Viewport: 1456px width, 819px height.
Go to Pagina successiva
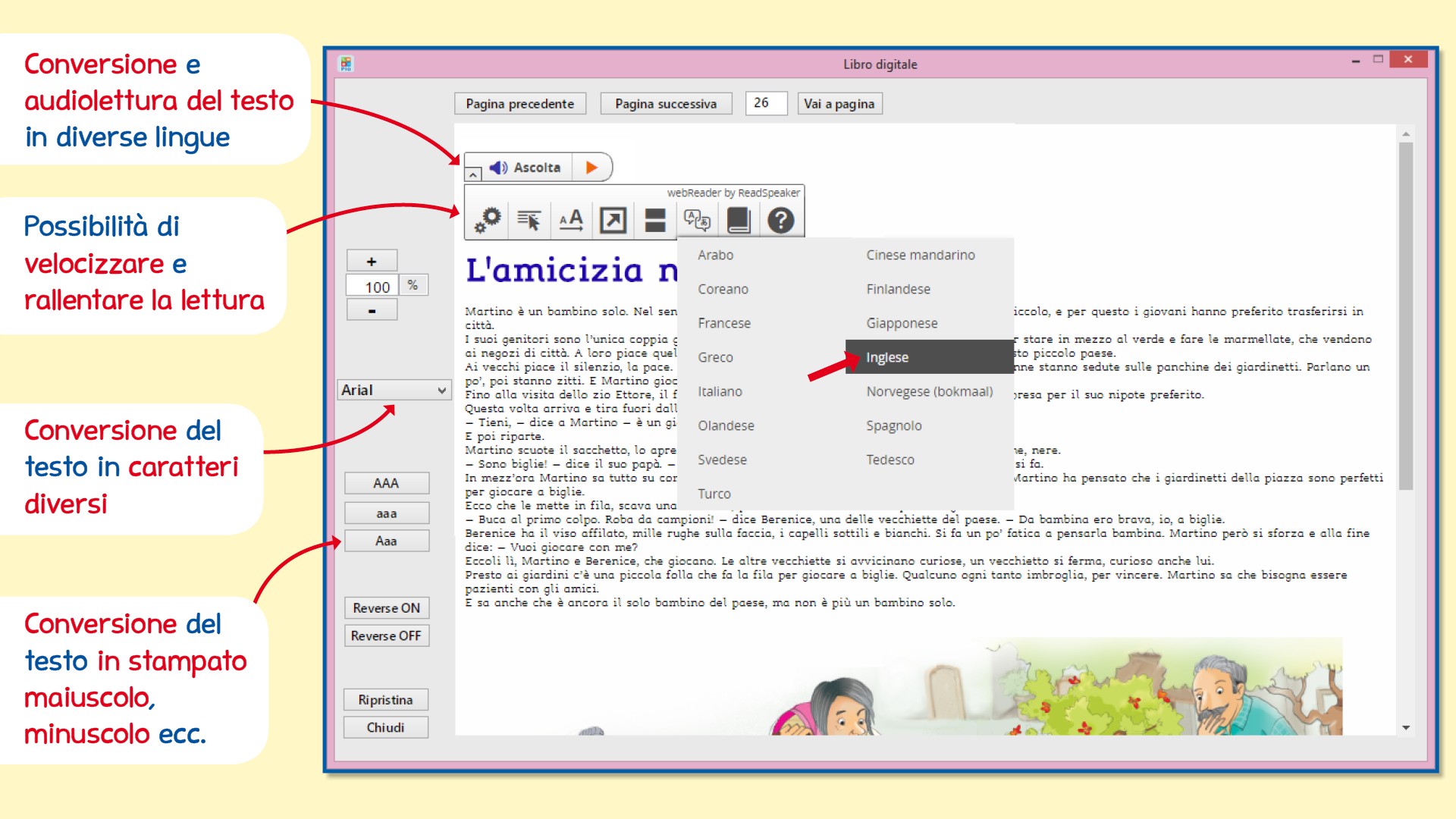click(666, 104)
